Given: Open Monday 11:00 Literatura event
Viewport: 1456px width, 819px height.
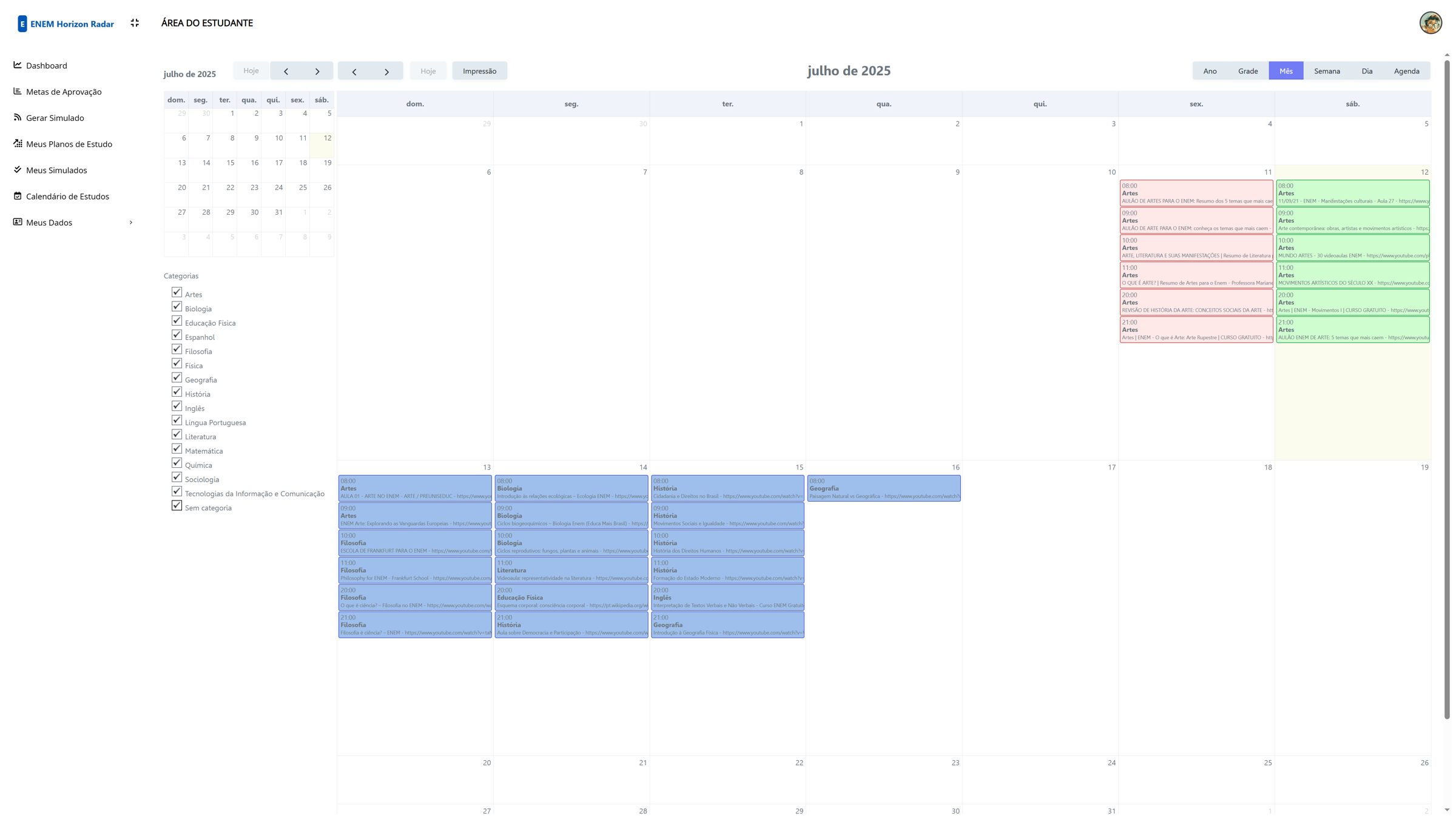Looking at the screenshot, I should [x=571, y=570].
